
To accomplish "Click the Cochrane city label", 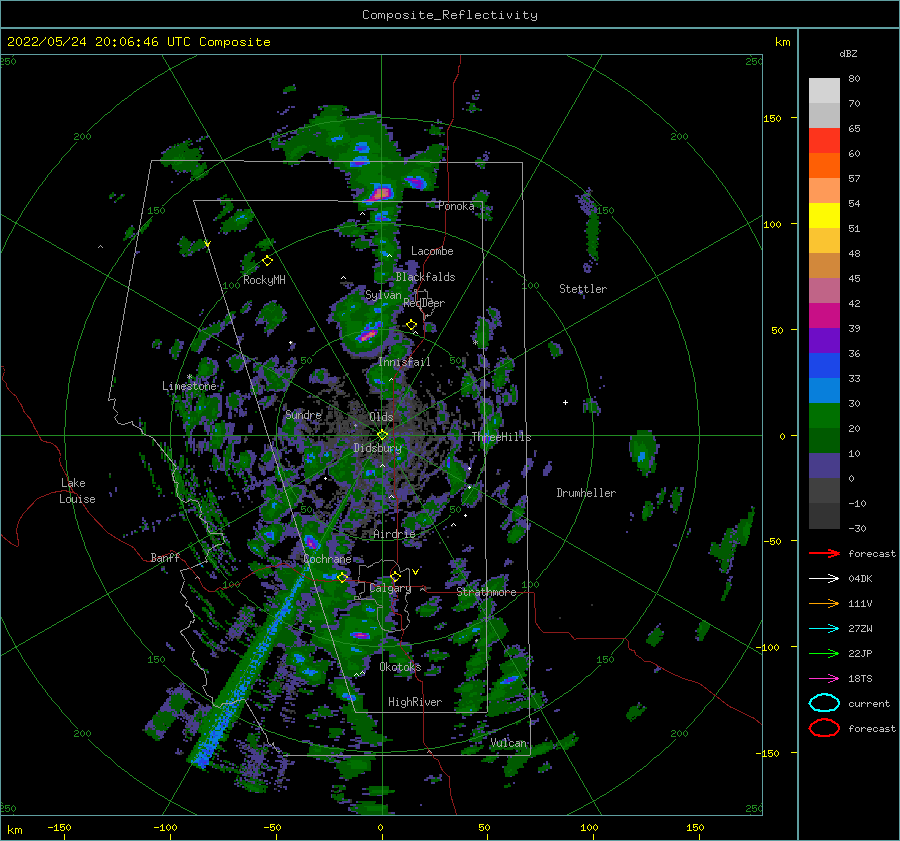I will (x=327, y=559).
